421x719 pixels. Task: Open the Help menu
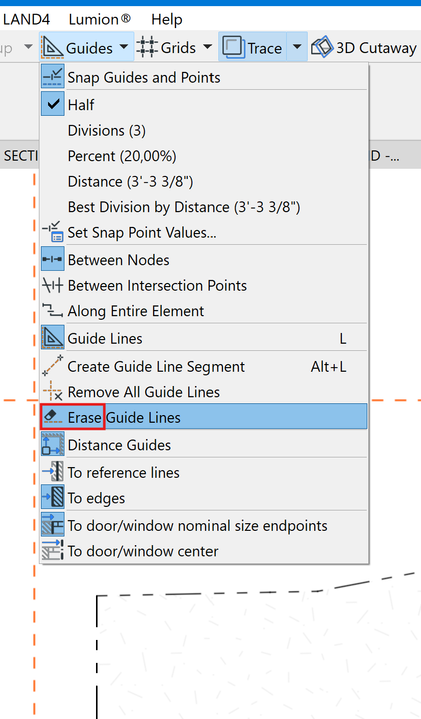tap(167, 19)
